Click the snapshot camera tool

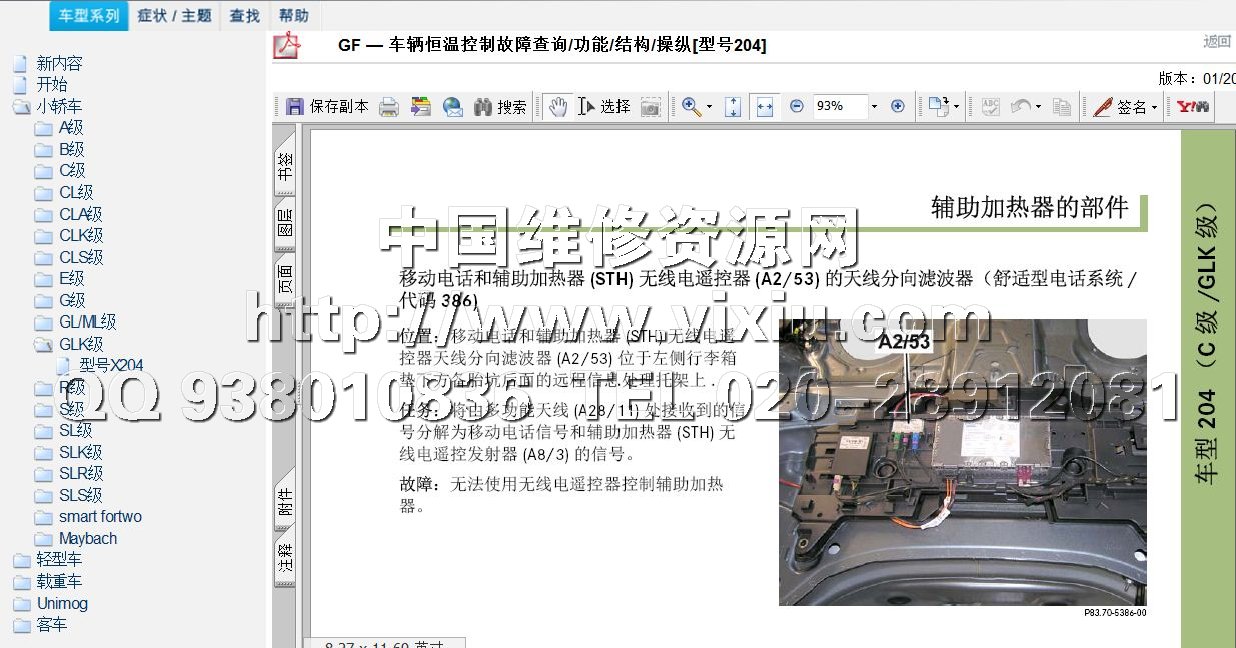pos(651,106)
